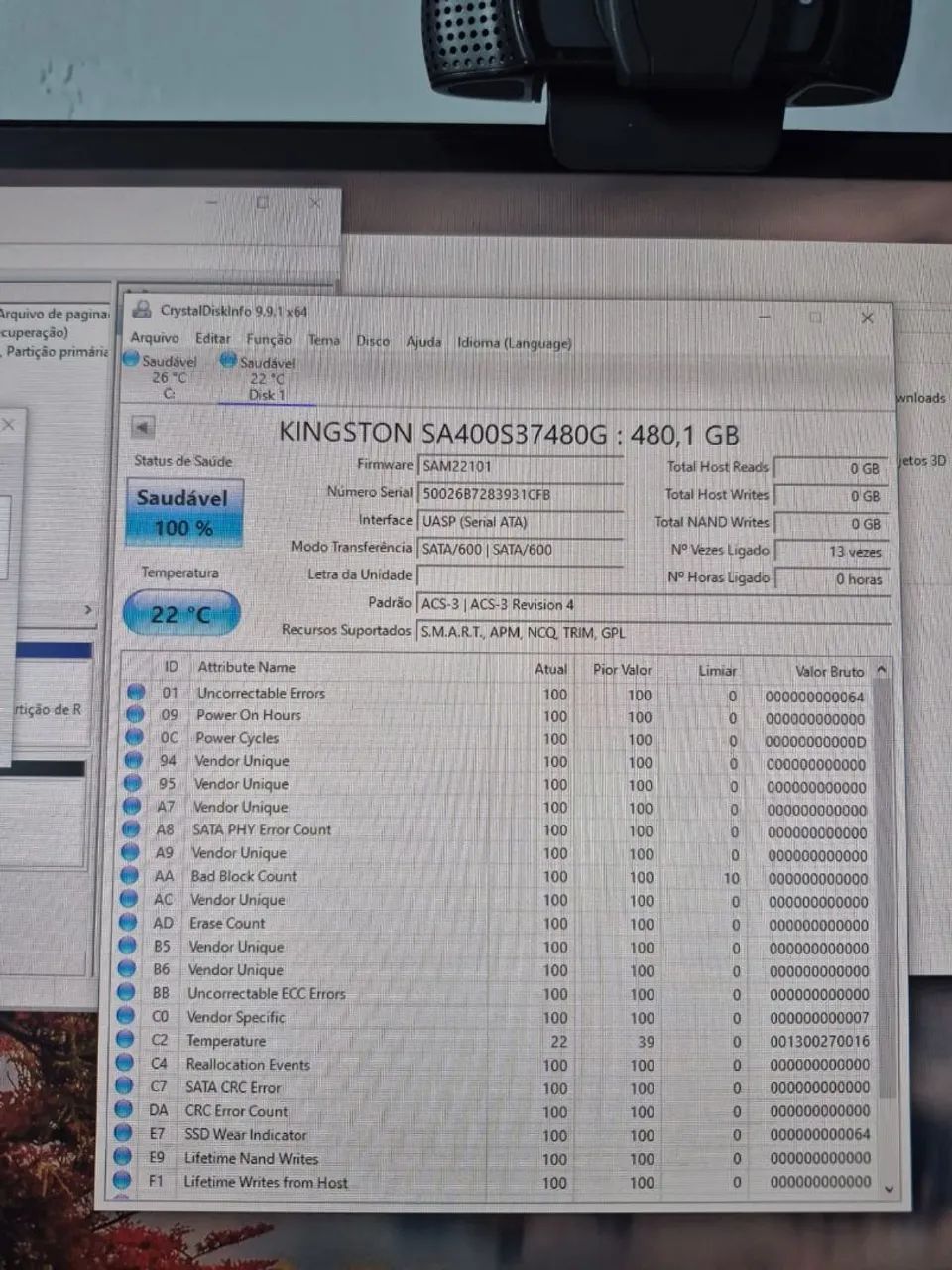This screenshot has width=952, height=1270.
Task: Click the ID column header
Action: (x=171, y=667)
